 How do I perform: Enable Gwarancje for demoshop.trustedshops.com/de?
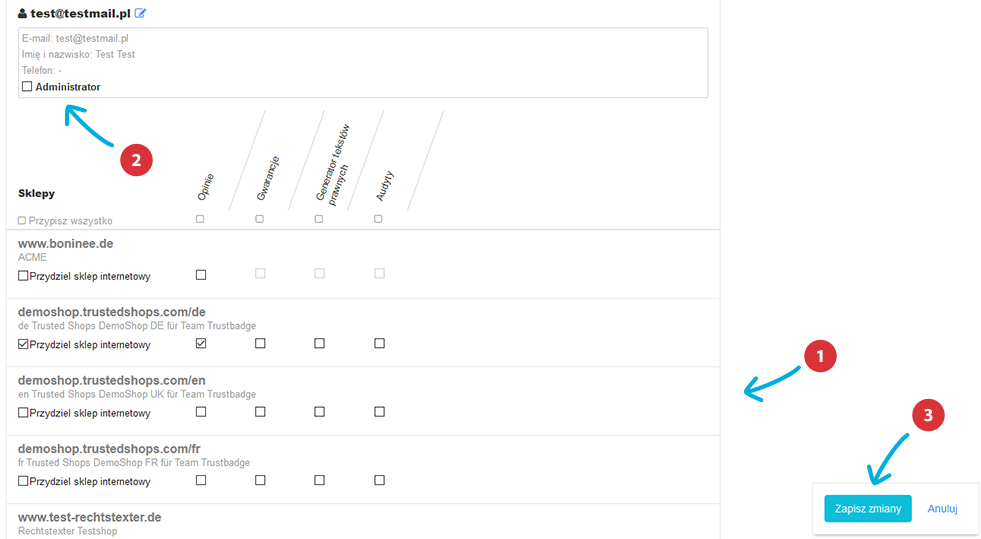coord(260,343)
